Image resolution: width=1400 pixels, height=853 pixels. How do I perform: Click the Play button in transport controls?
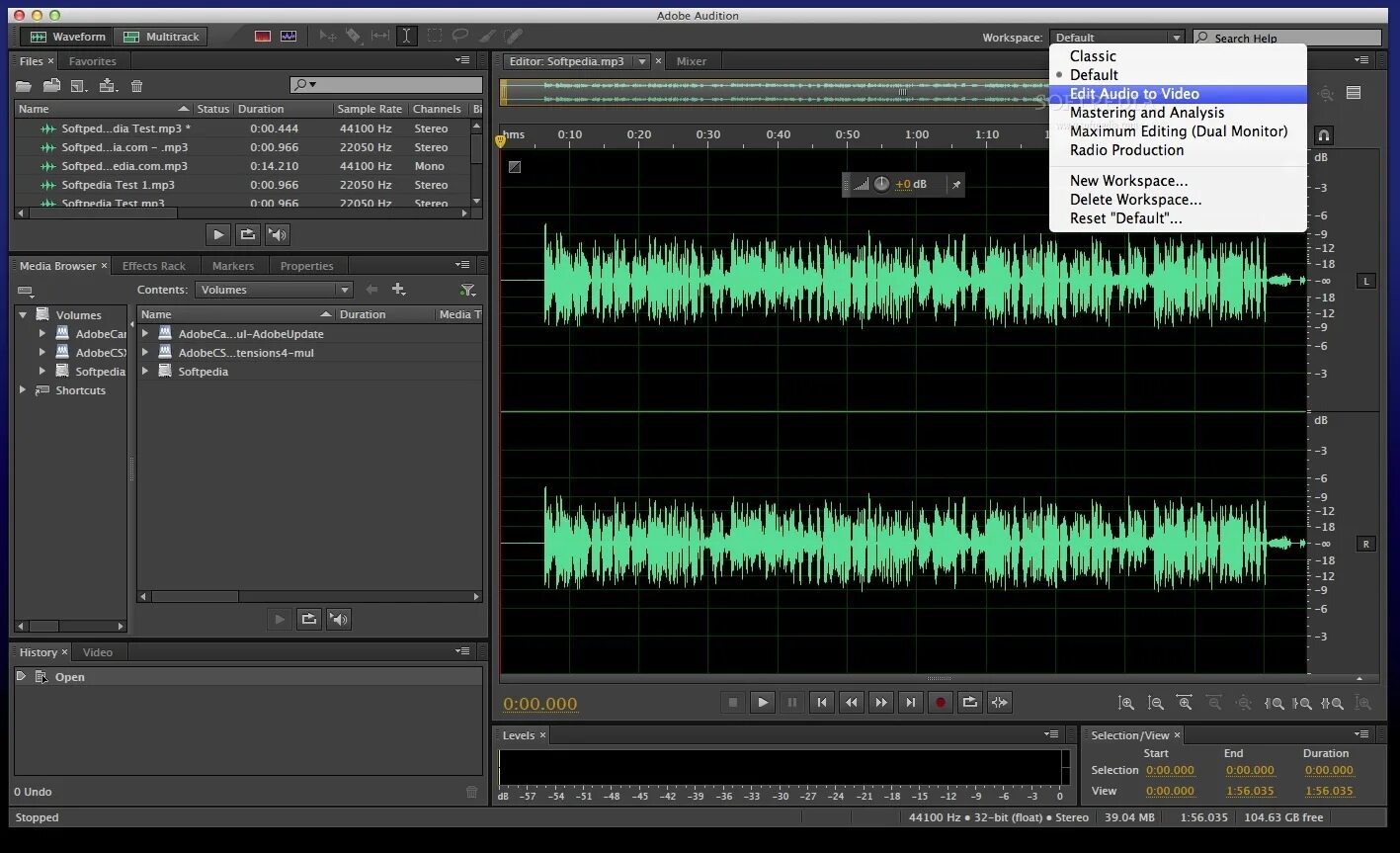click(762, 703)
